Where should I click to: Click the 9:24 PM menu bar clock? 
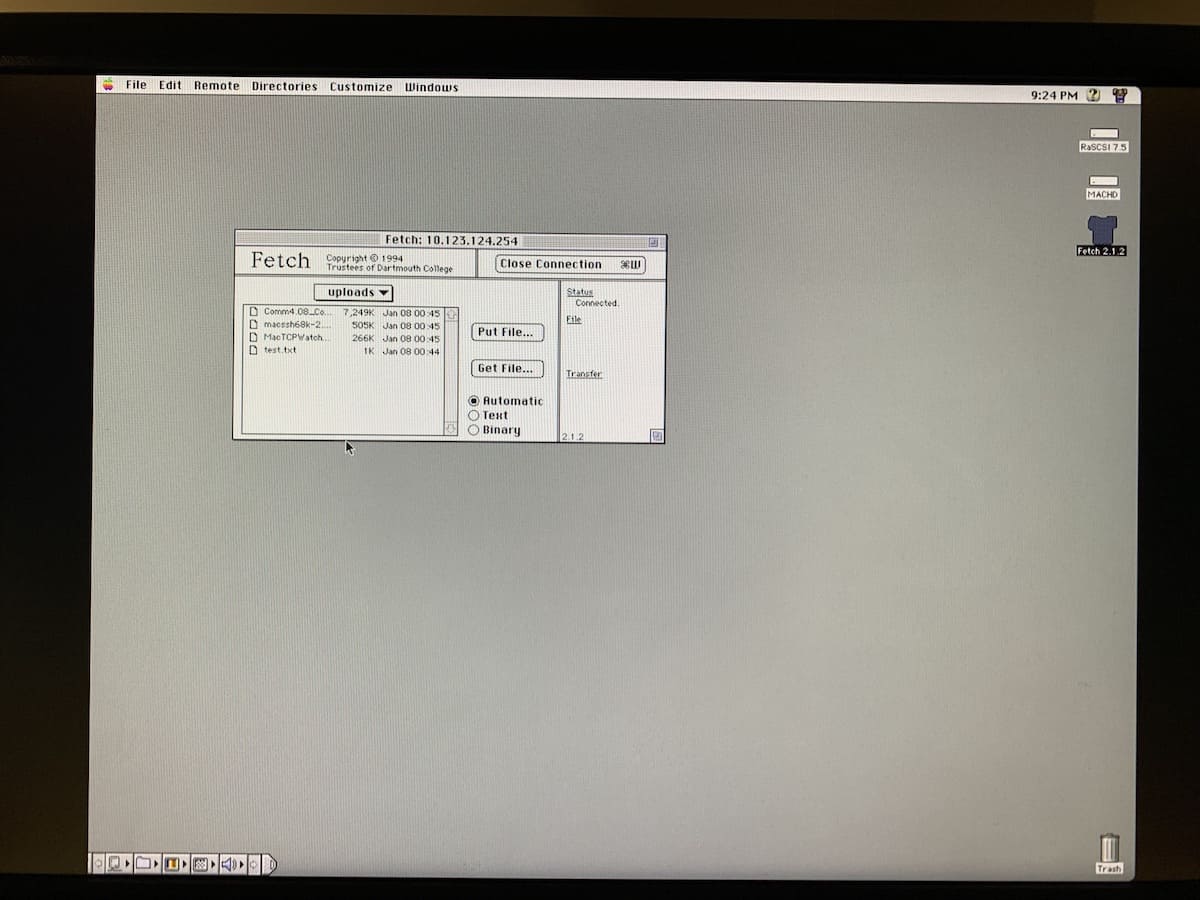point(1053,95)
